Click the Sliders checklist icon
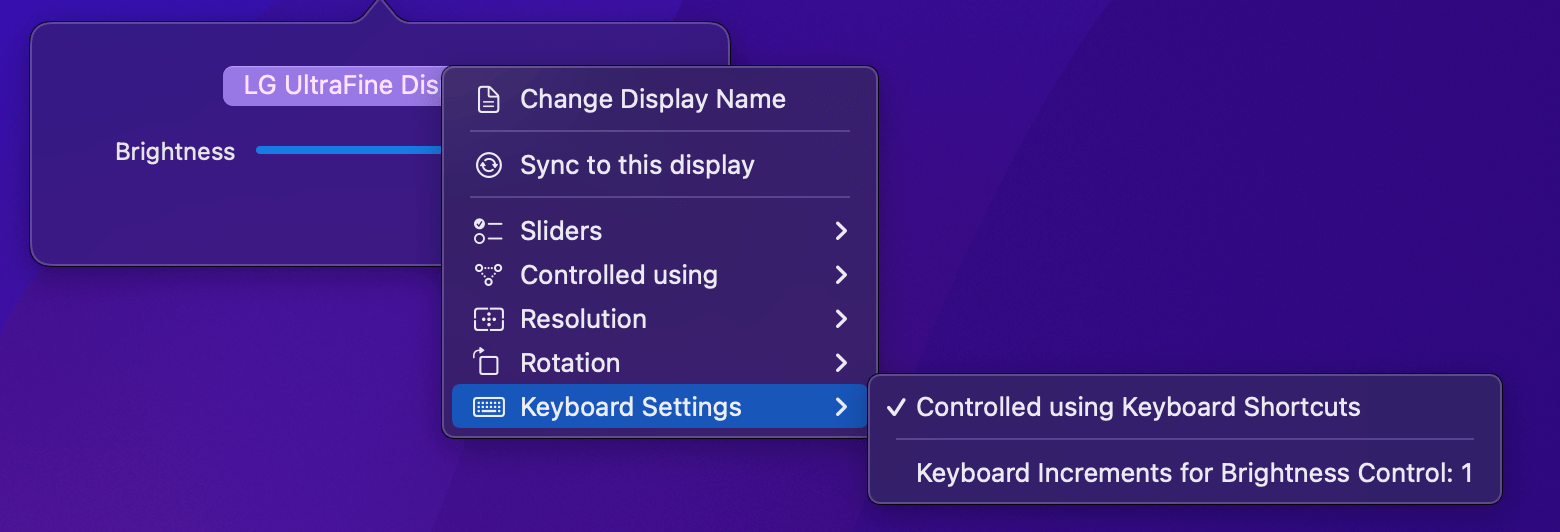Viewport: 1560px width, 532px height. [x=488, y=231]
